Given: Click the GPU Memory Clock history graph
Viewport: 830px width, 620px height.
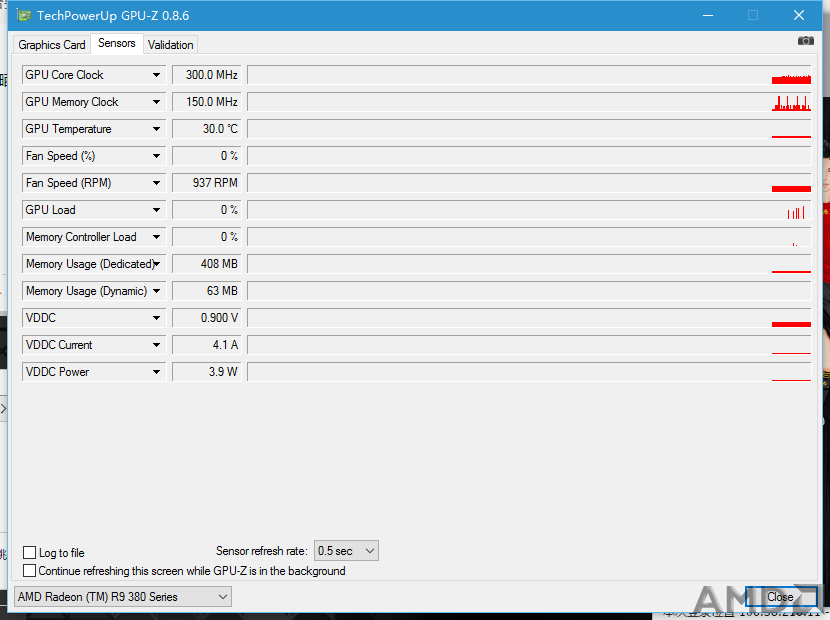Looking at the screenshot, I should click(529, 102).
